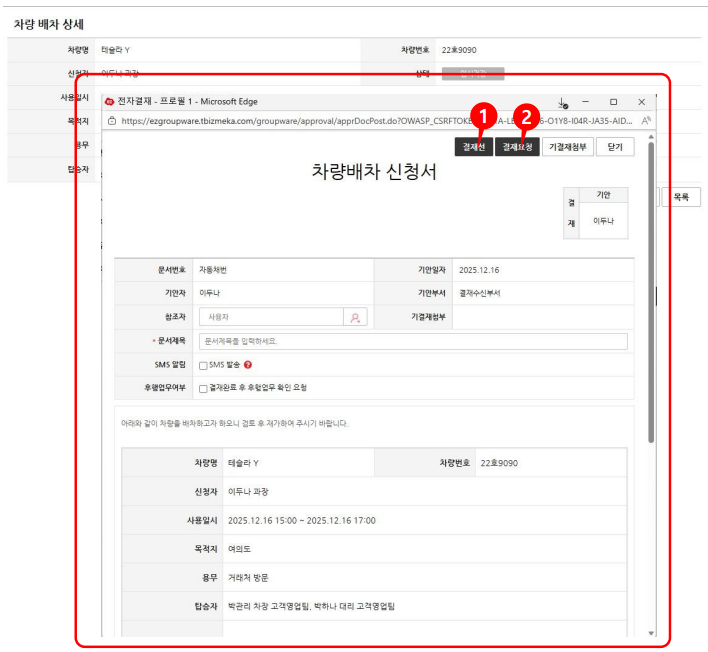
Task: Check 결재완료 후 후행업무 확인 요청 option
Action: point(203,389)
